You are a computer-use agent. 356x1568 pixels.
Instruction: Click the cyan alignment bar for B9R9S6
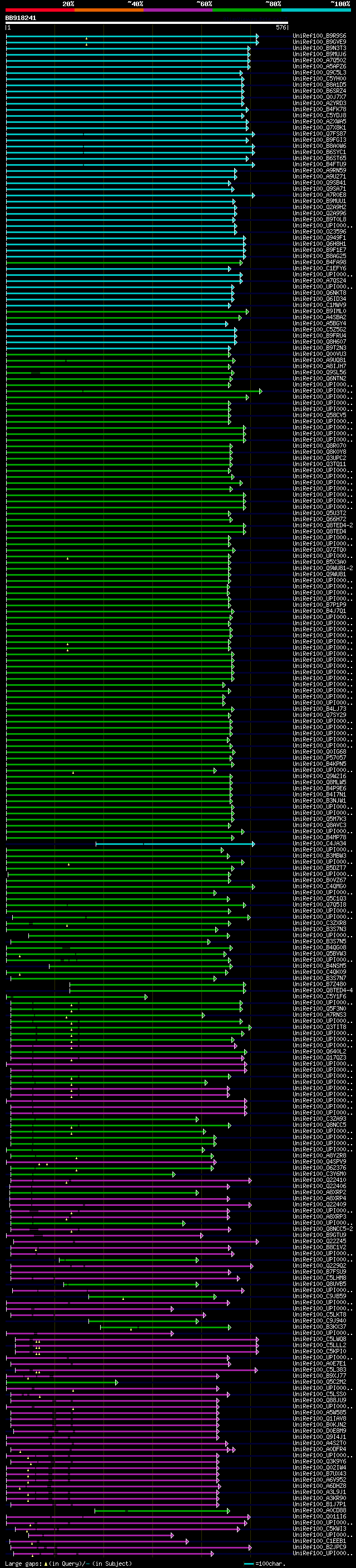[132, 36]
